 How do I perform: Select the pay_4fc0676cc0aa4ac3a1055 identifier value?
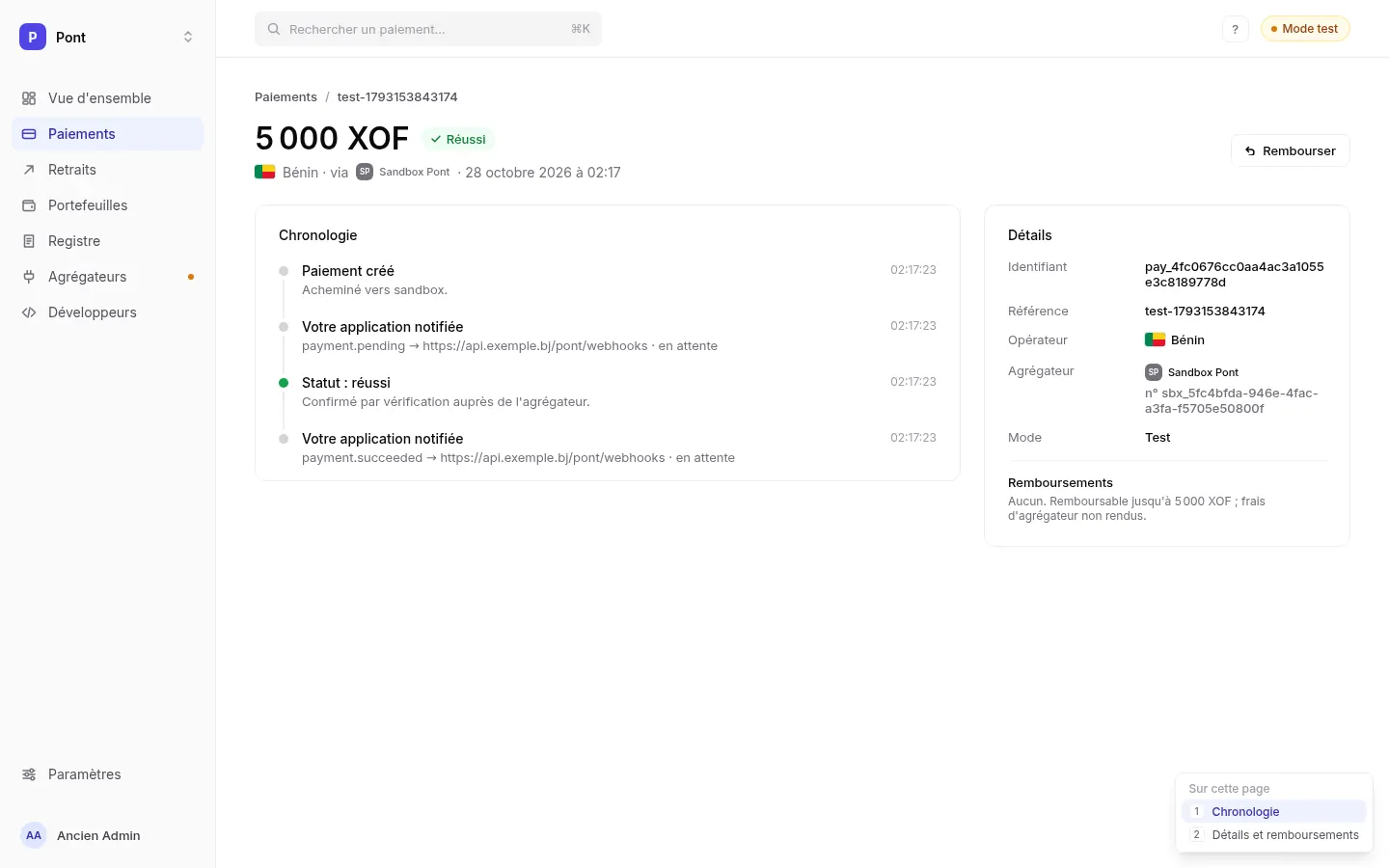click(1235, 275)
